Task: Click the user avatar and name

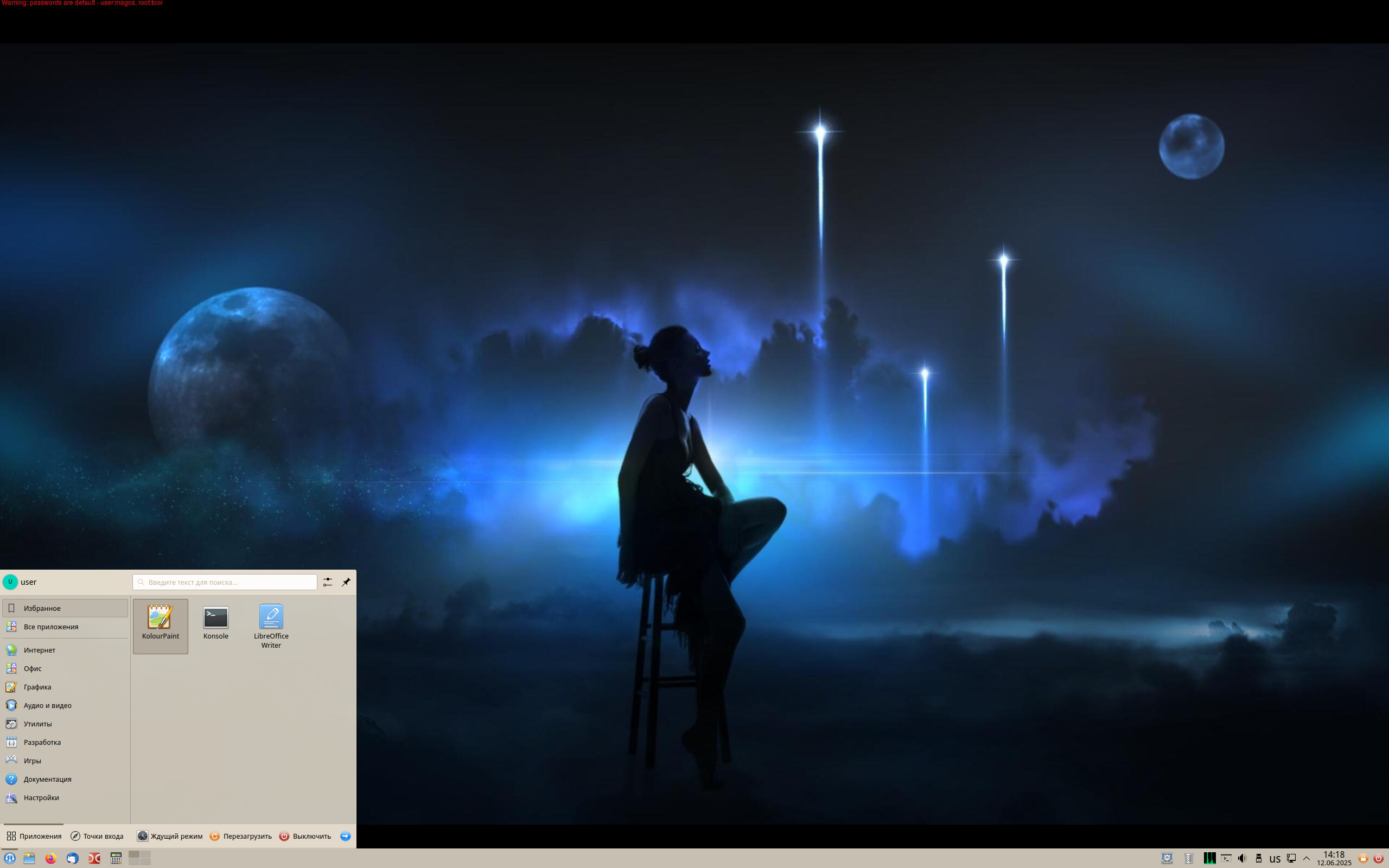Action: (20, 582)
